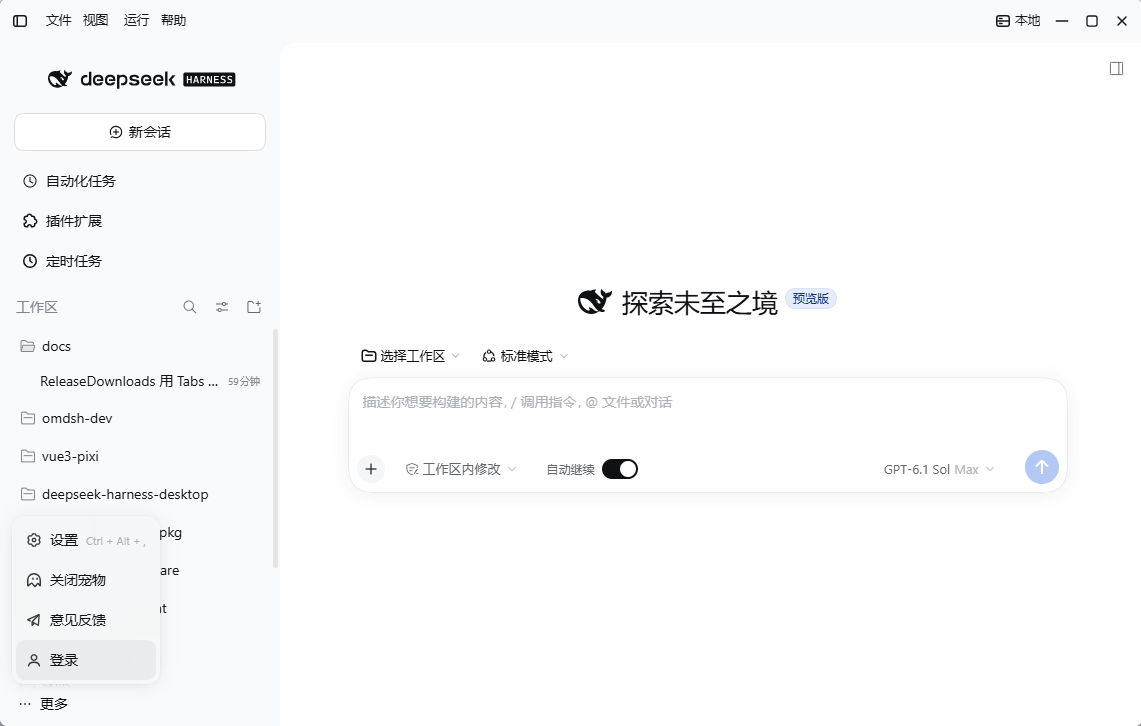This screenshot has height=726, width=1141.
Task: Open the ReleaseDownloads 用 Tabs conversation
Action: tap(140, 381)
